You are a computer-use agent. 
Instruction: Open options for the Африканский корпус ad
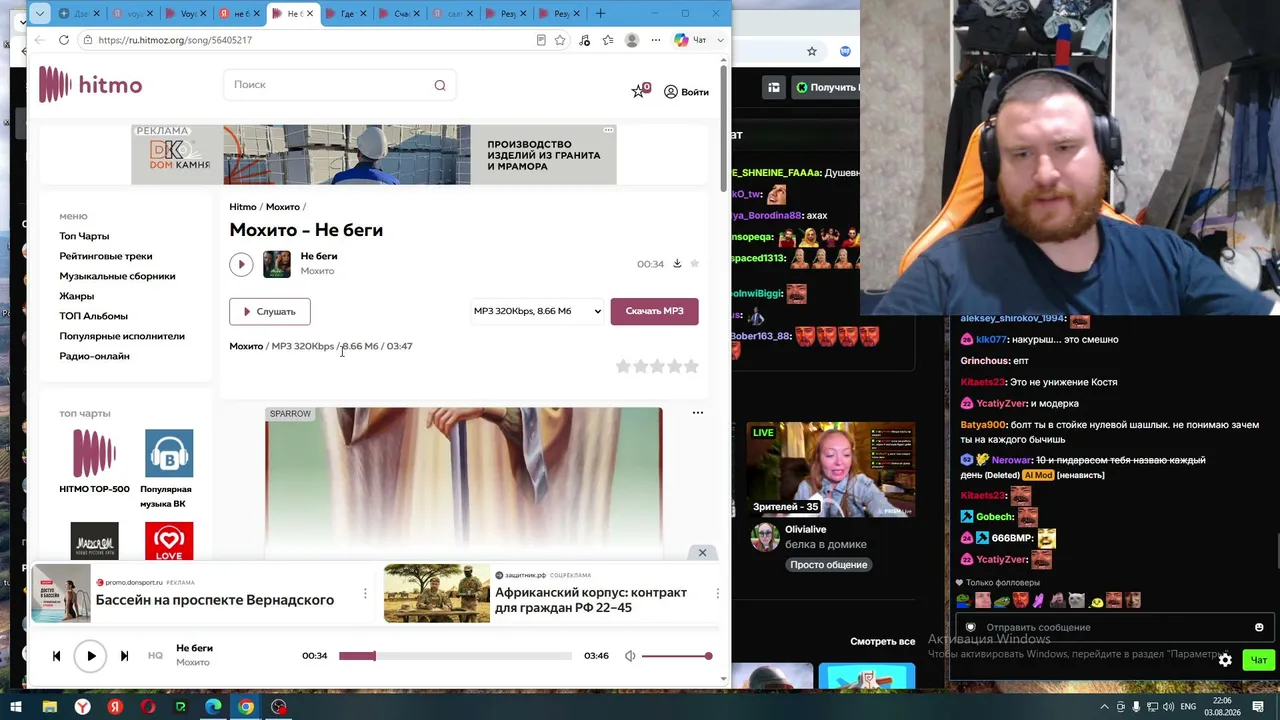pos(717,593)
